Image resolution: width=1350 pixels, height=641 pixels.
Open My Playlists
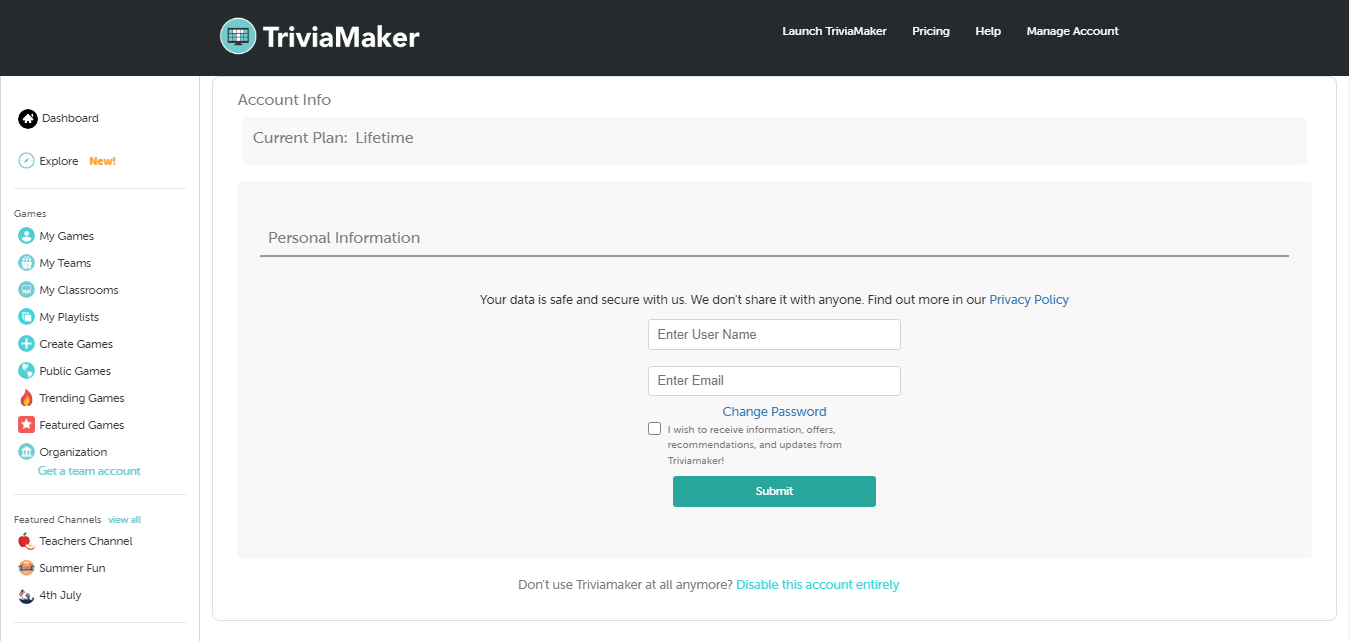click(x=69, y=316)
